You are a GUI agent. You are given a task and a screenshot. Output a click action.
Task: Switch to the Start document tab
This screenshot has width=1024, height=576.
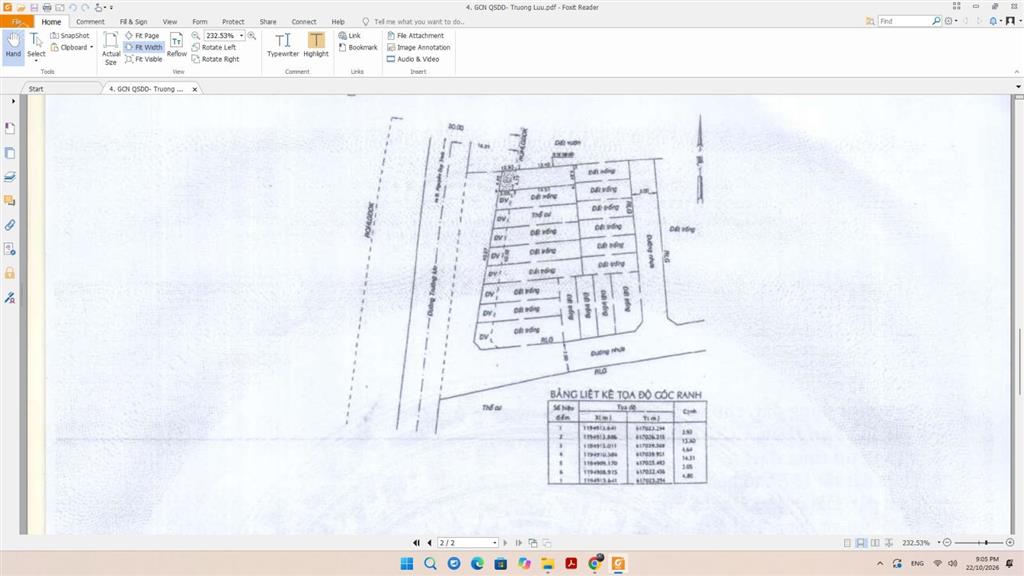(x=36, y=89)
